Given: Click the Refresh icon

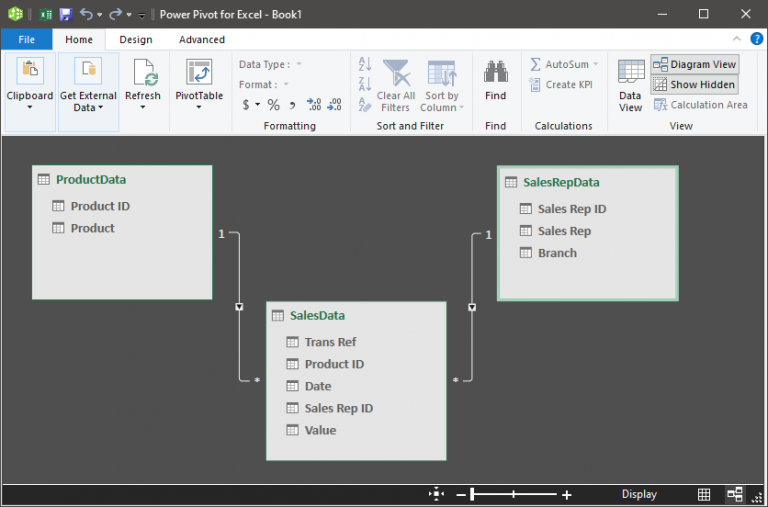Looking at the screenshot, I should (x=143, y=72).
